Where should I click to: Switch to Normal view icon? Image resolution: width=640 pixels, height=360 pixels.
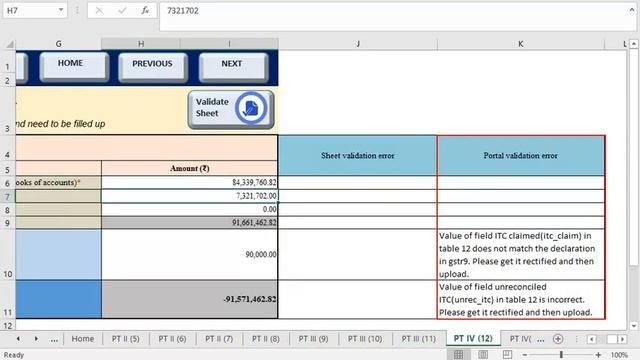point(458,355)
